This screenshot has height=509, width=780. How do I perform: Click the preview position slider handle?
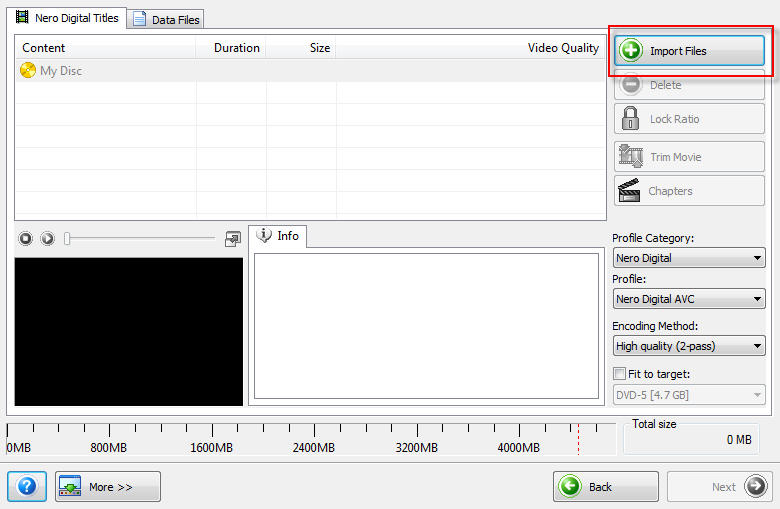pos(67,239)
